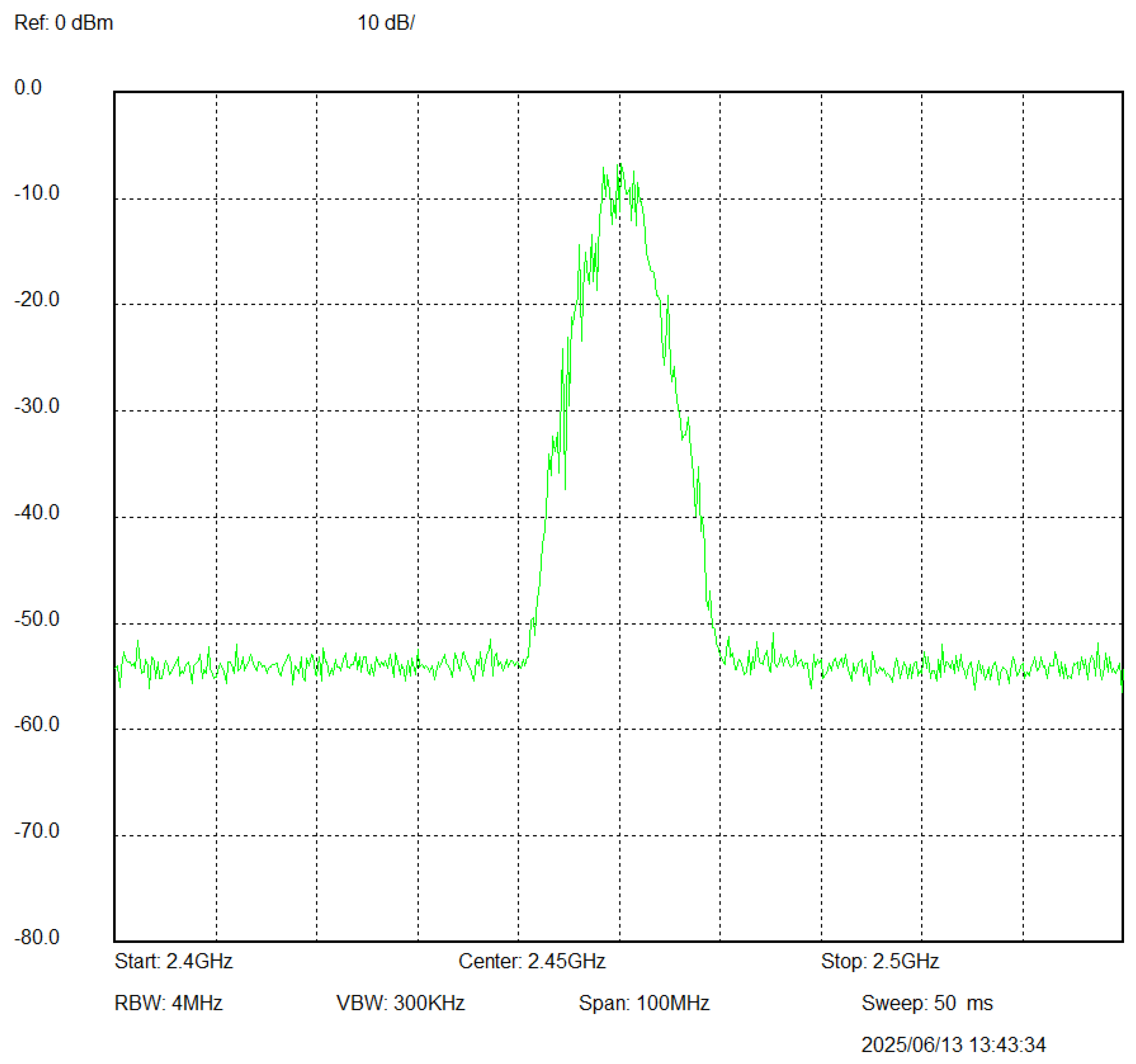Click the -70.0 y-axis label

click(x=37, y=830)
